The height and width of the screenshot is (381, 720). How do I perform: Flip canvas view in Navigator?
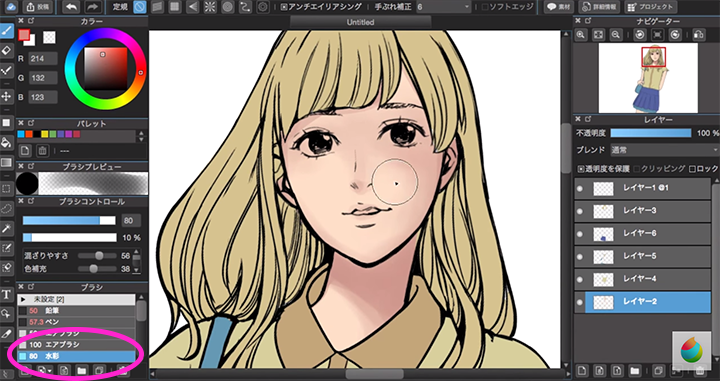coord(698,35)
